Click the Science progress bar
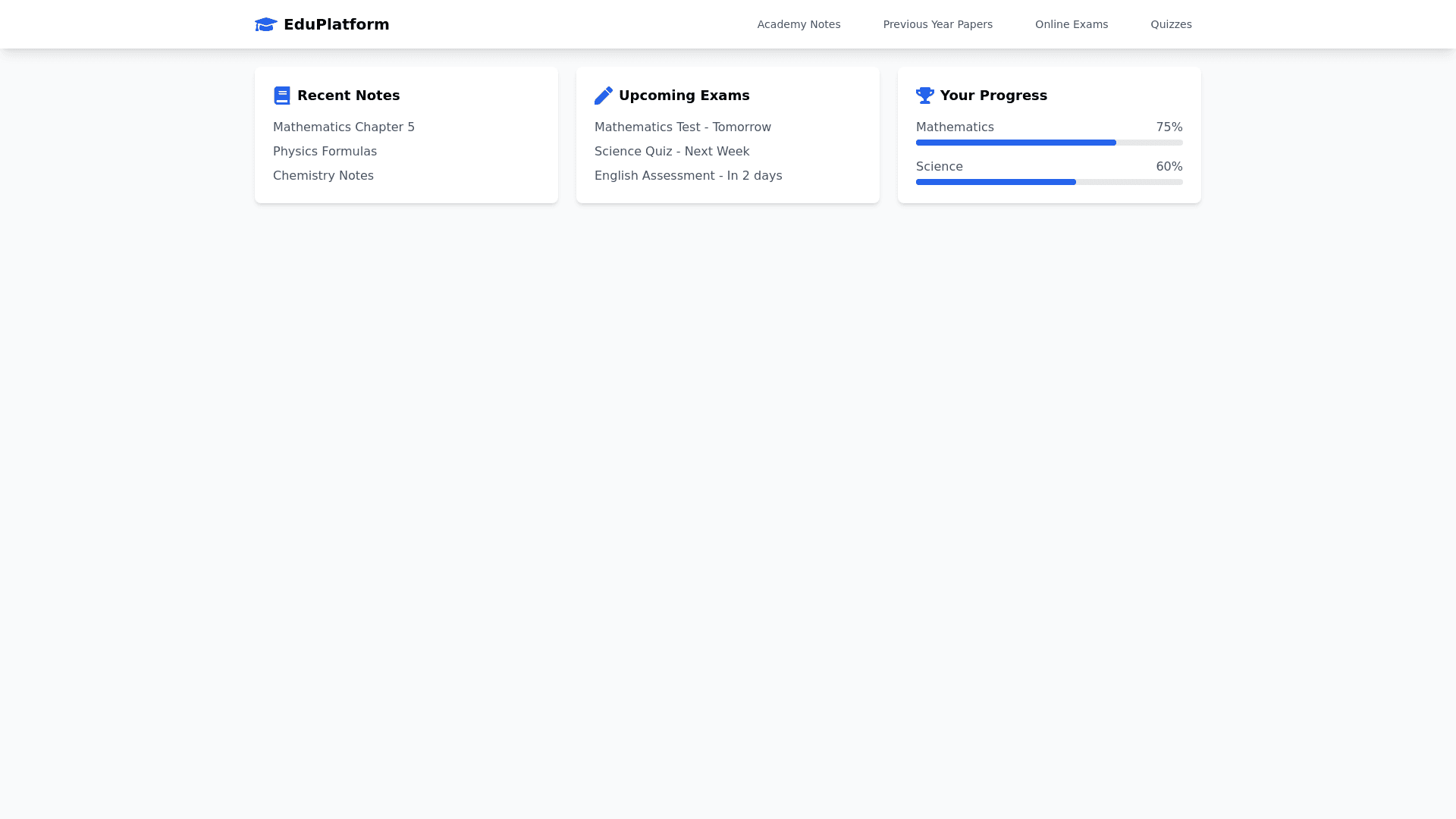The height and width of the screenshot is (819, 1456). pos(1049,182)
